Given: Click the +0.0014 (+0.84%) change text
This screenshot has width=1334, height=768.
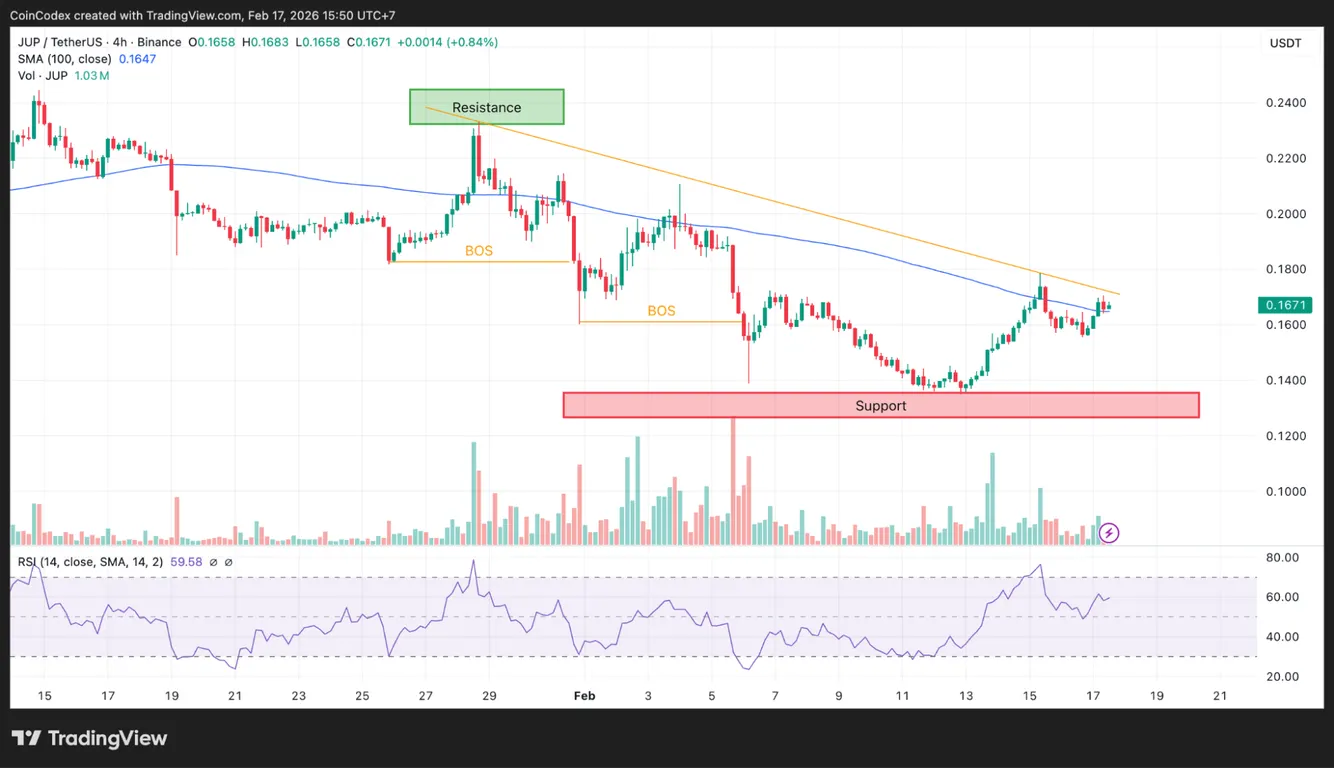Looking at the screenshot, I should click(x=447, y=42).
